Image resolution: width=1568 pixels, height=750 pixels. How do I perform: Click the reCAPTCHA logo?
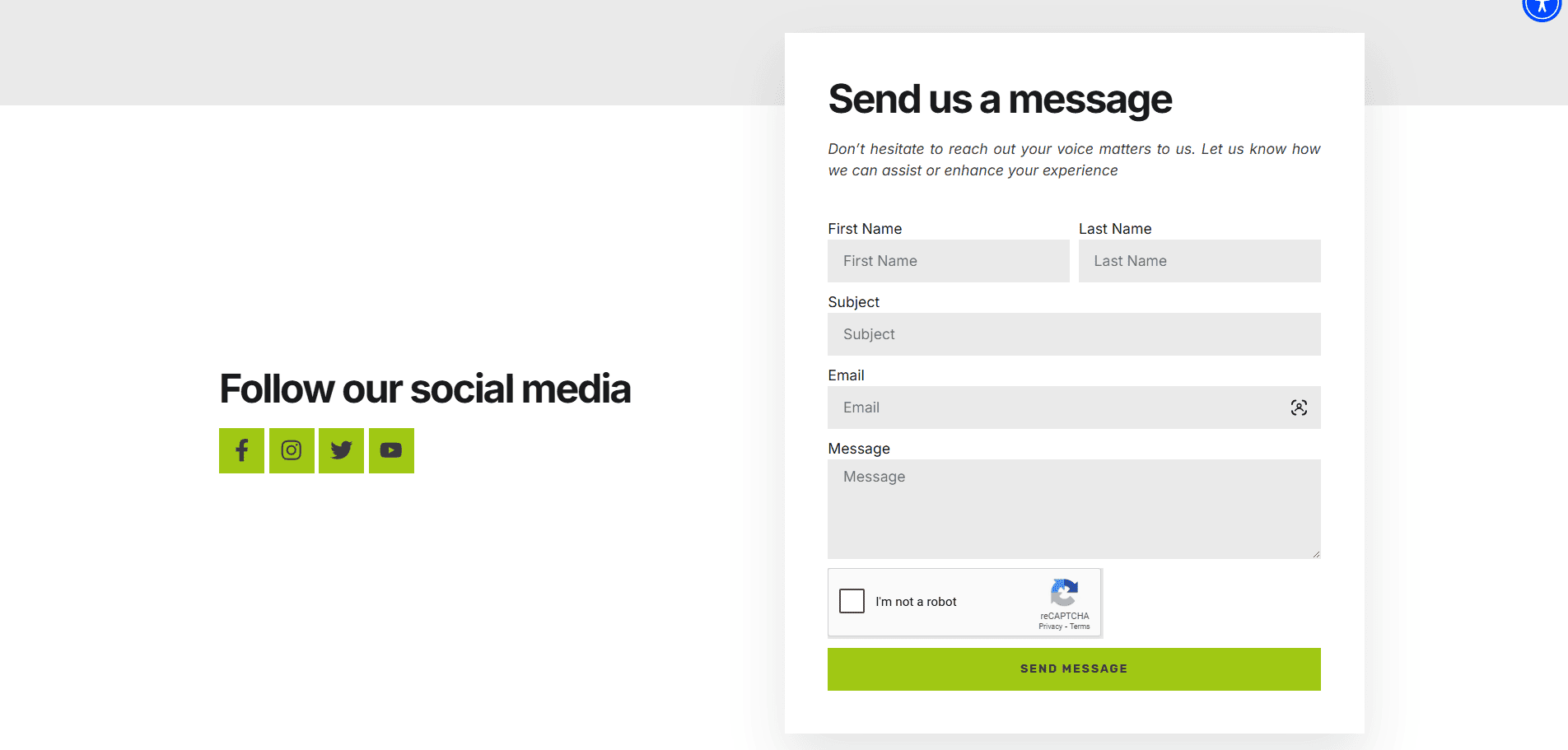(x=1064, y=593)
